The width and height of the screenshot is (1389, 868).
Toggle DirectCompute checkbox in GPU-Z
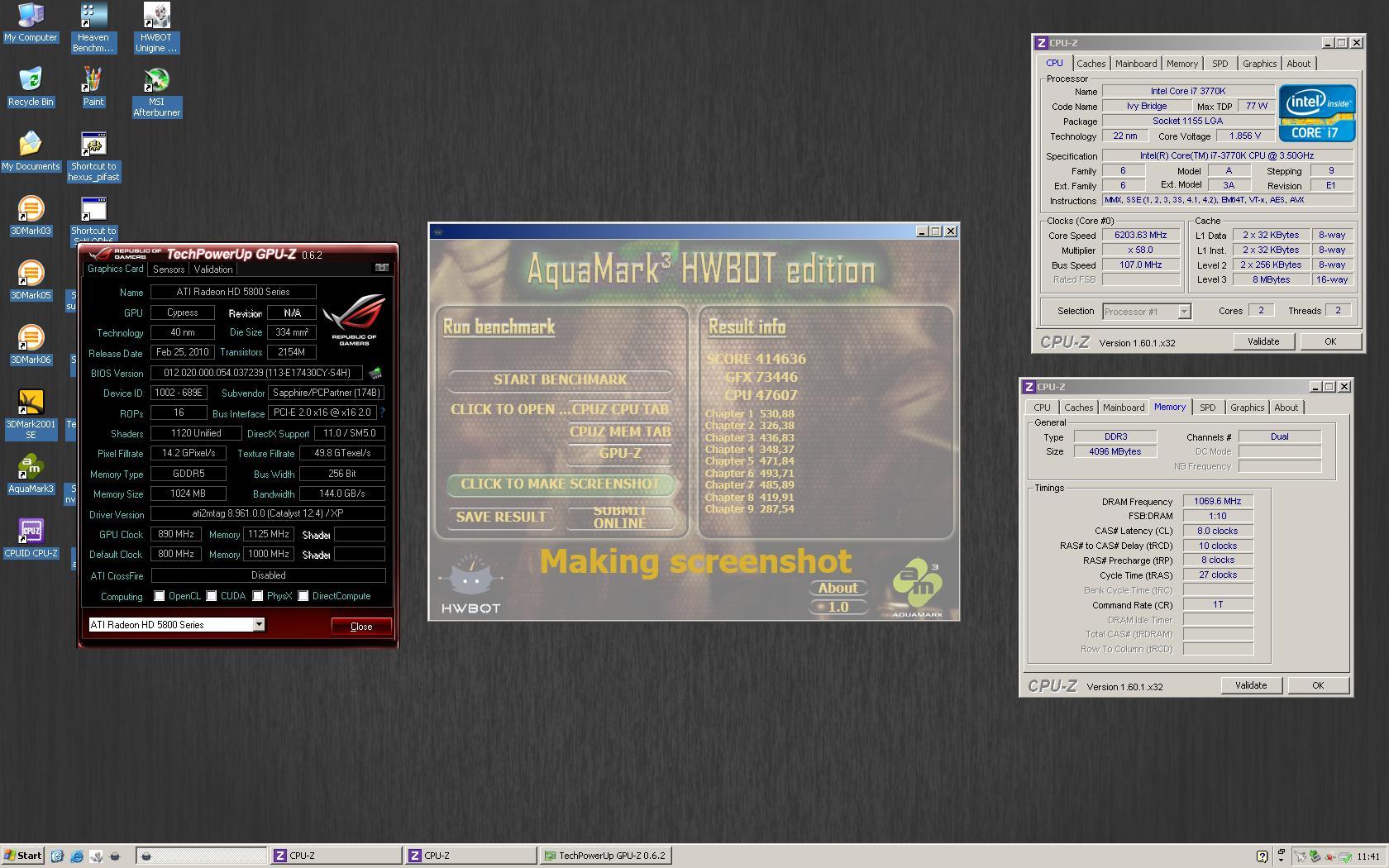tap(303, 596)
